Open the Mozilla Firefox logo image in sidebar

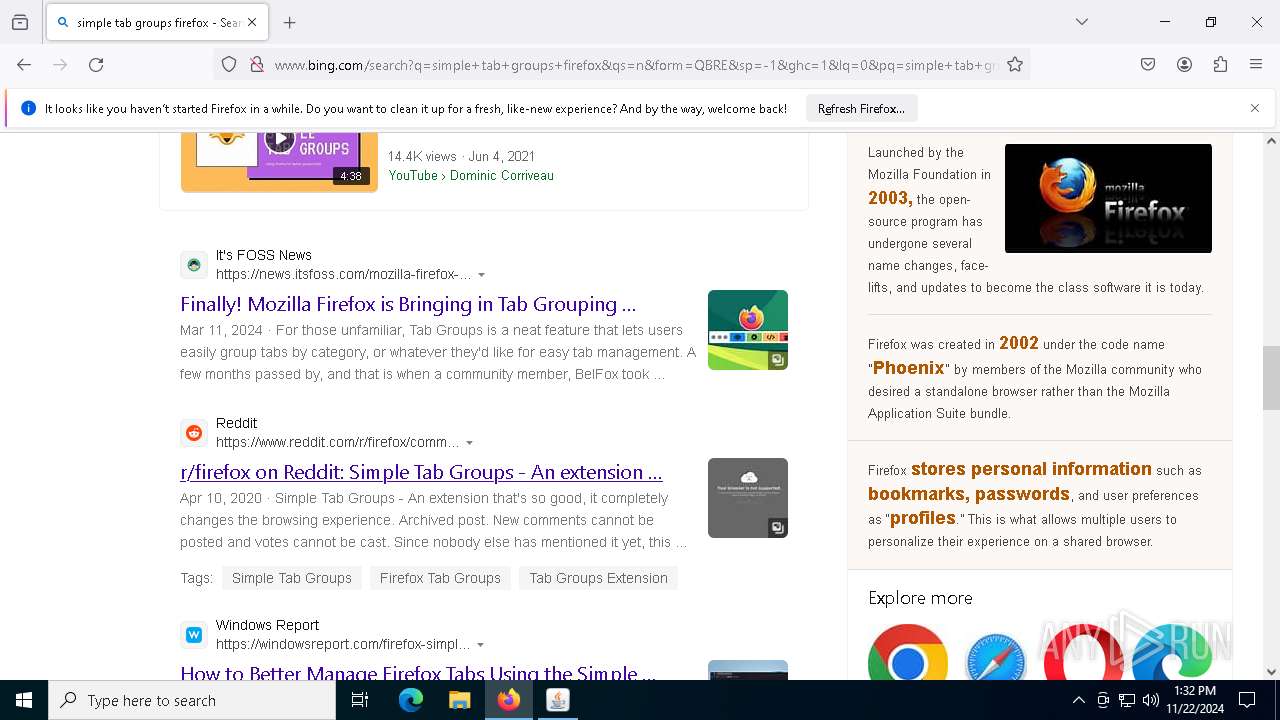pyautogui.click(x=1108, y=198)
